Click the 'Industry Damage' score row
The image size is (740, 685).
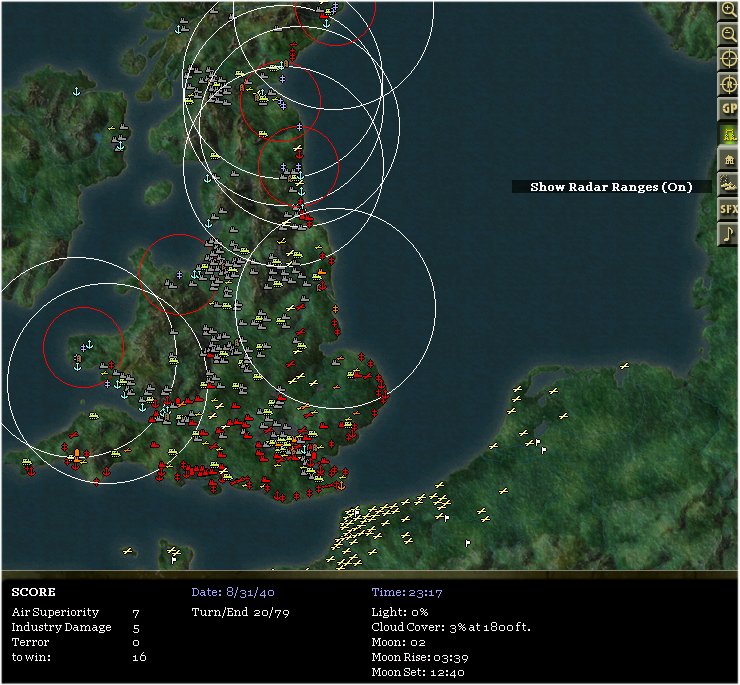click(x=76, y=627)
